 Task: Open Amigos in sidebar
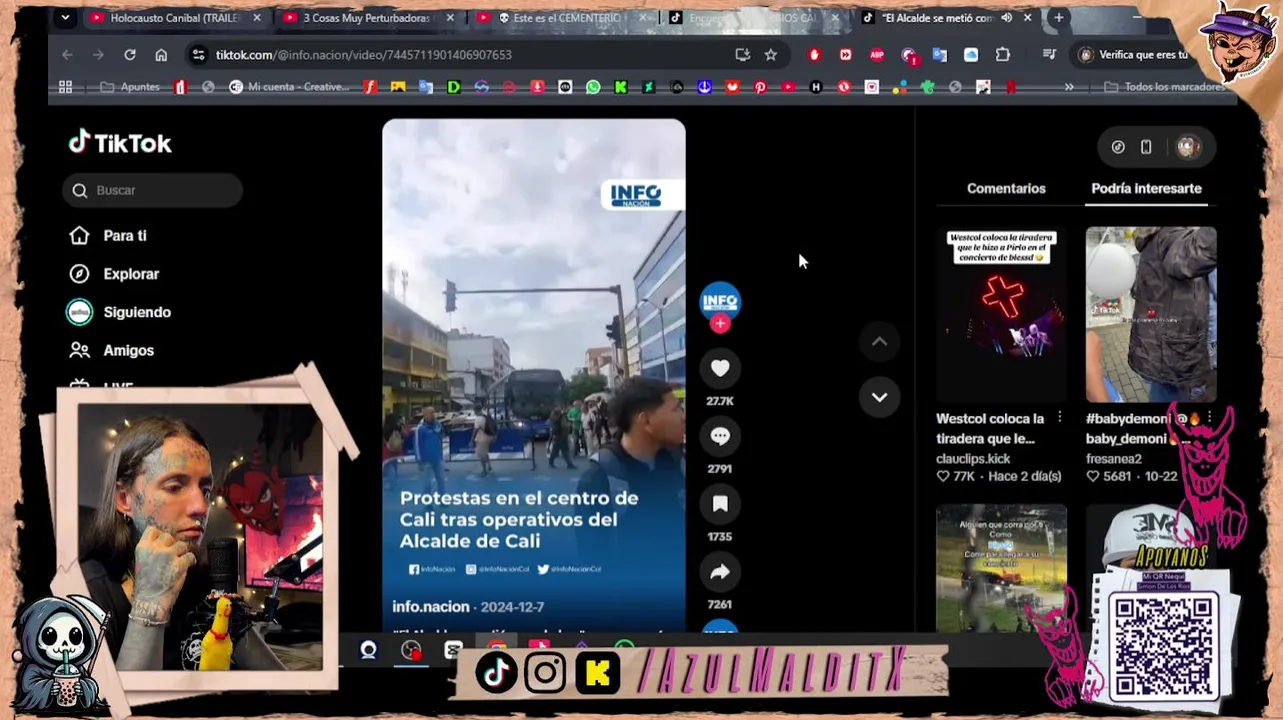111,350
